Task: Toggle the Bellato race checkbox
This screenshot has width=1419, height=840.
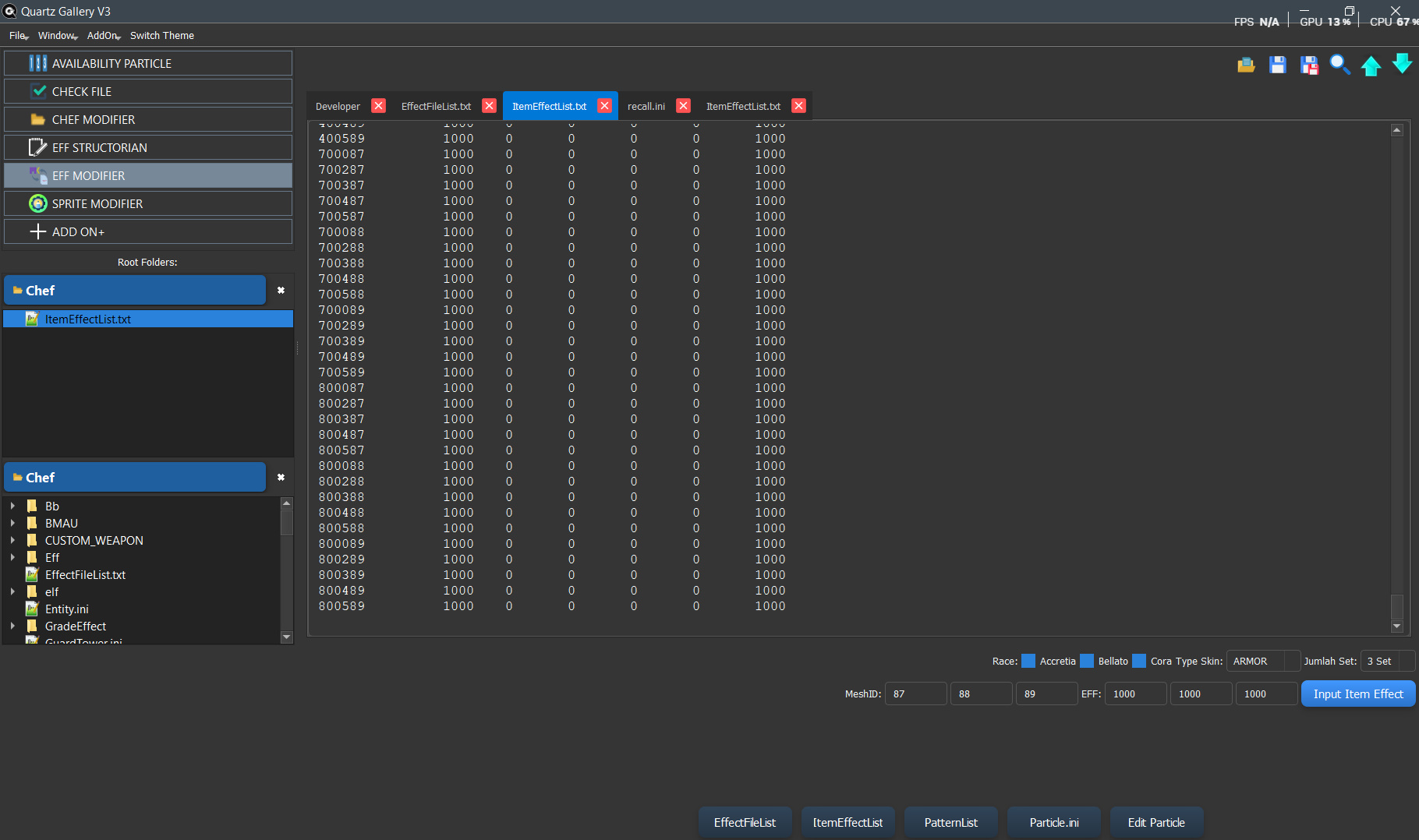Action: tap(1088, 661)
